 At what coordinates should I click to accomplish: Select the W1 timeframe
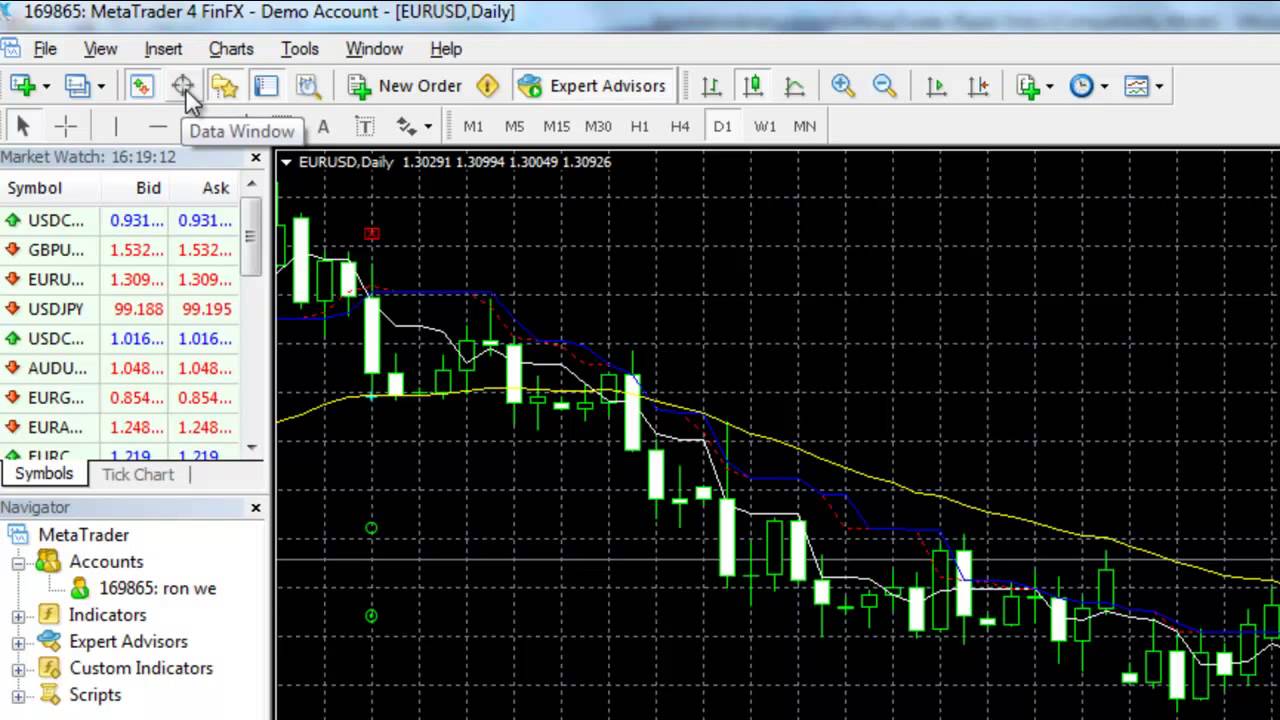(765, 126)
